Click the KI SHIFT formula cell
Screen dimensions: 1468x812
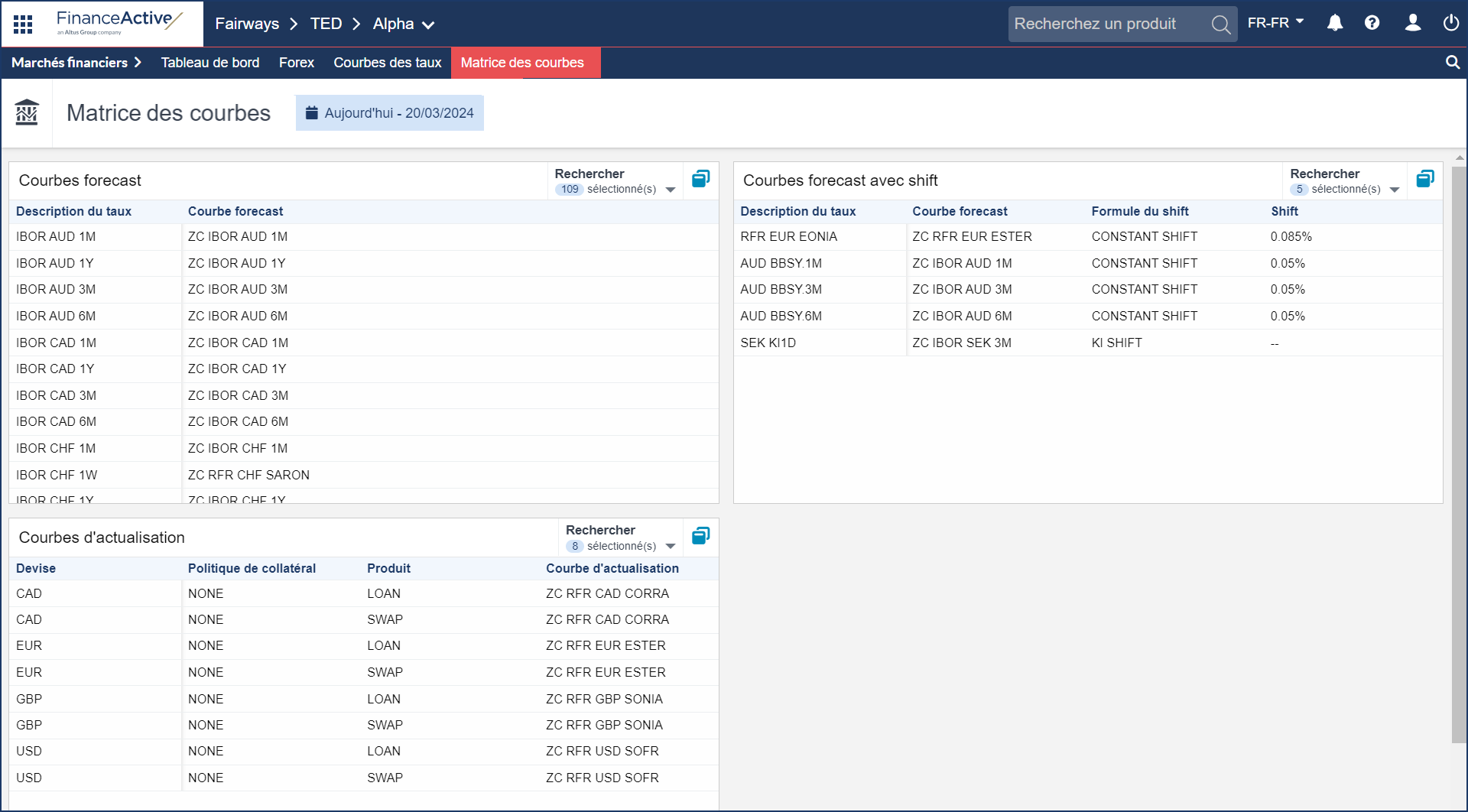[1116, 343]
